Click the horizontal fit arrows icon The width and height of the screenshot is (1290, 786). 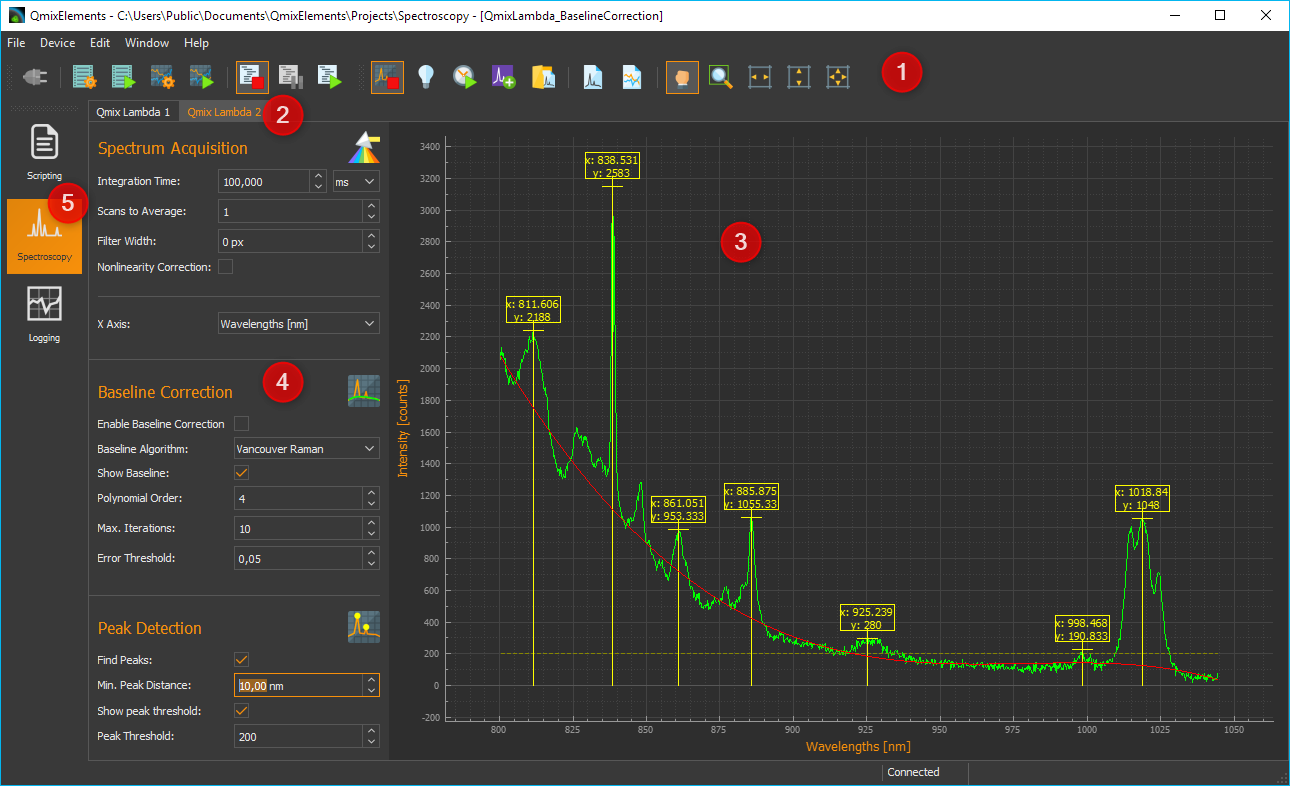760,77
